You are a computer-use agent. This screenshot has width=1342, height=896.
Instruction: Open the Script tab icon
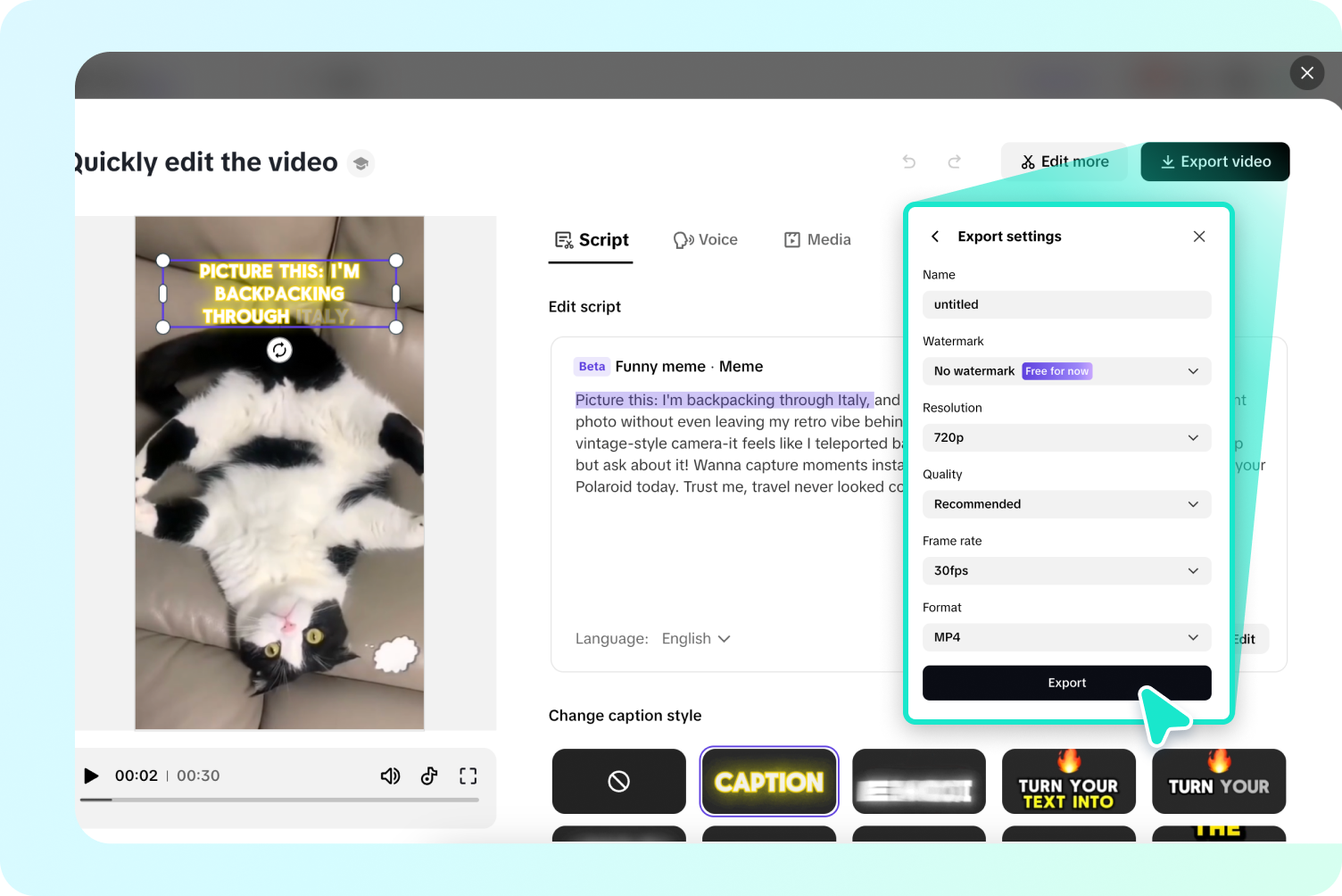[562, 239]
